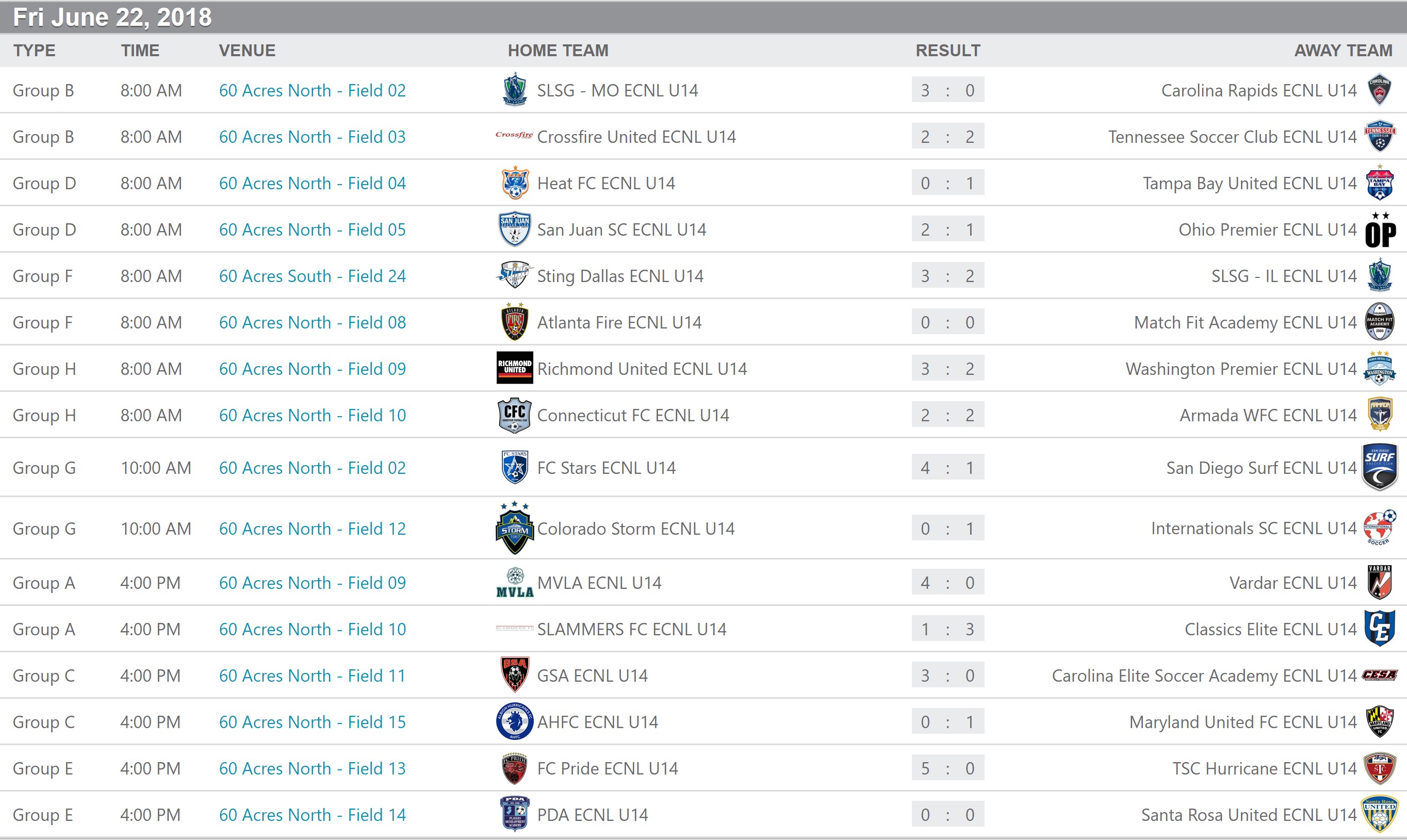This screenshot has height=840, width=1407.
Task: Open 60 Acres North - Field 12 link
Action: click(x=312, y=529)
